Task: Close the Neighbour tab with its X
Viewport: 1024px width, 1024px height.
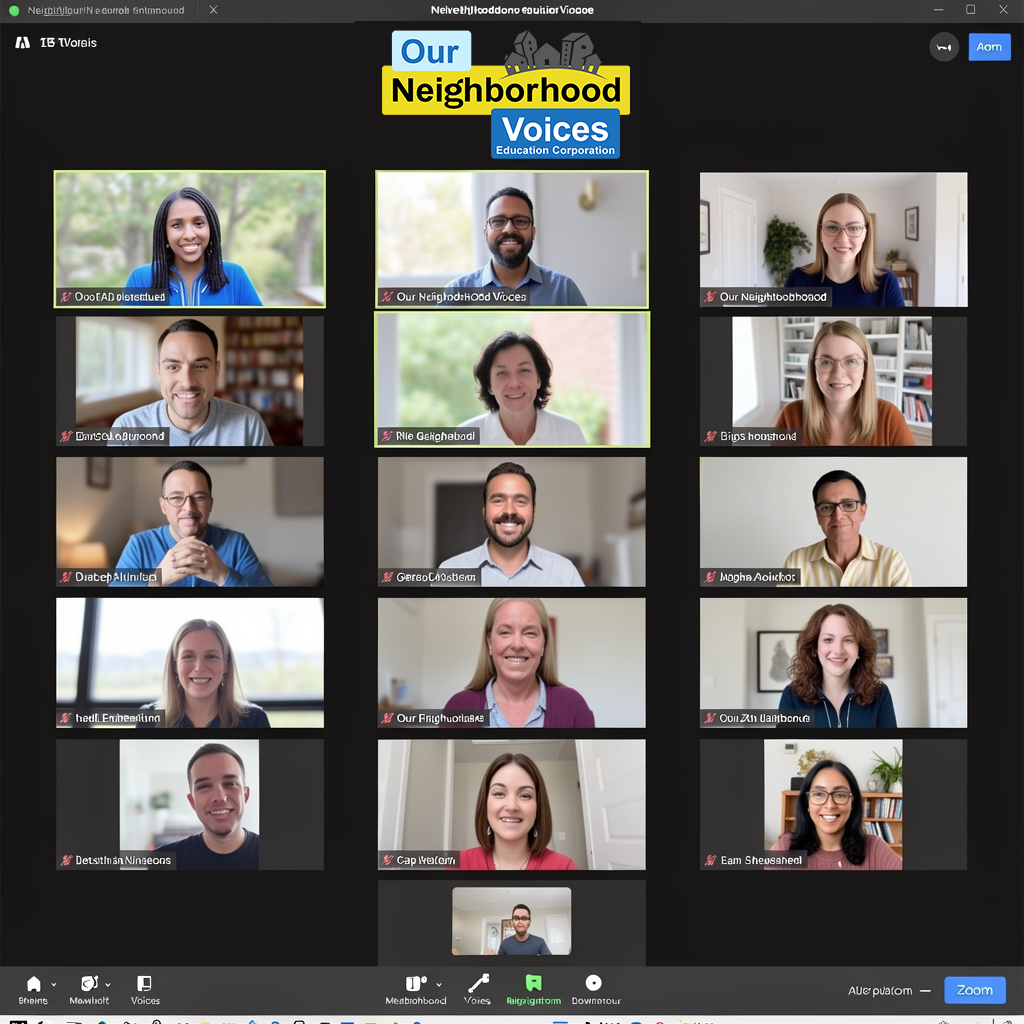Action: click(213, 10)
